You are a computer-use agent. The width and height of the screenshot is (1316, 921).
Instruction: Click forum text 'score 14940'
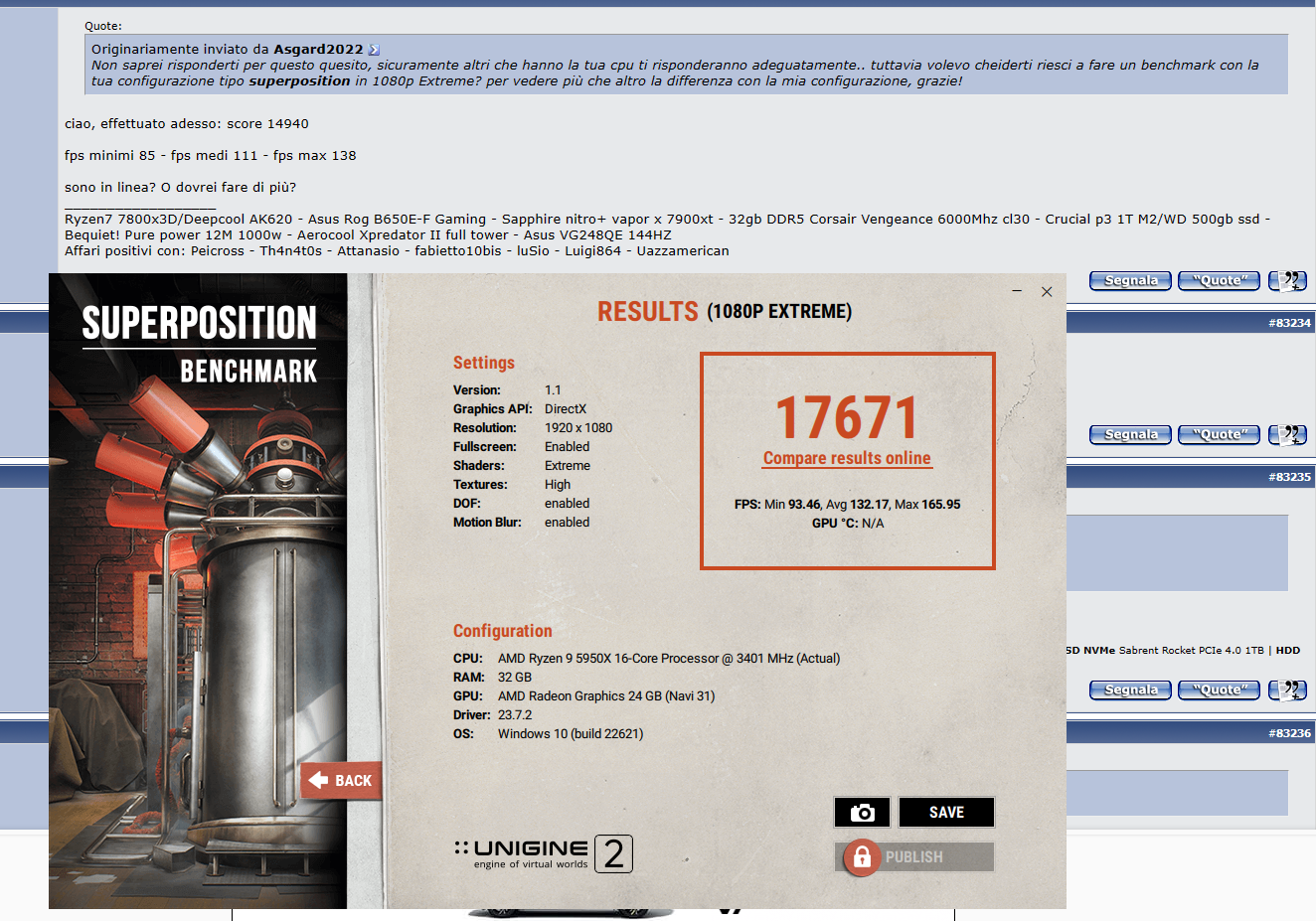[x=267, y=124]
